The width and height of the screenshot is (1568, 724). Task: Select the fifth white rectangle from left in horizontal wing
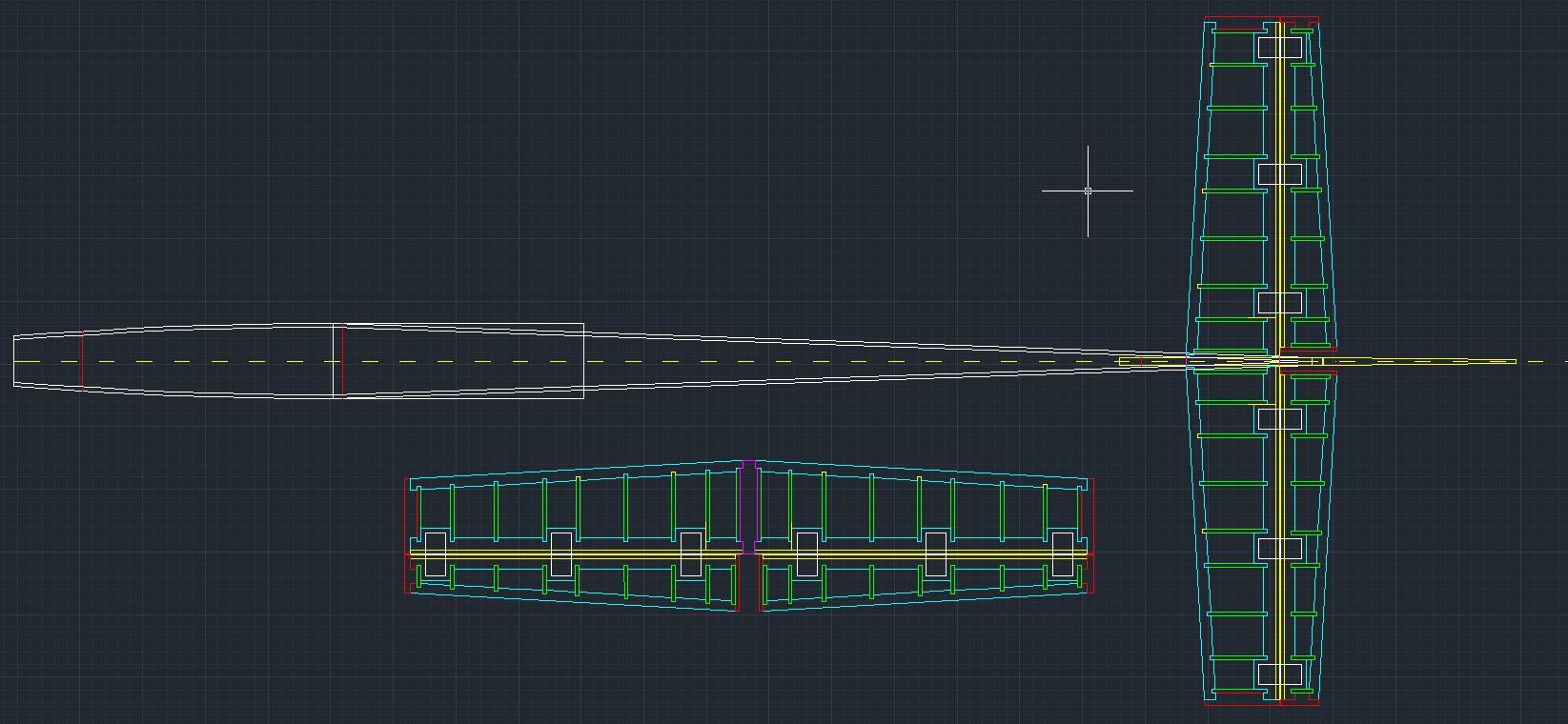click(x=935, y=553)
